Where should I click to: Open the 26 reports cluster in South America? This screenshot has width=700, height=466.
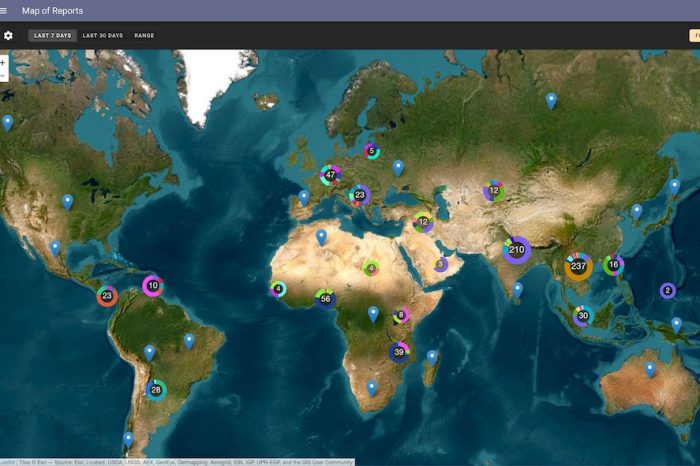(x=155, y=389)
